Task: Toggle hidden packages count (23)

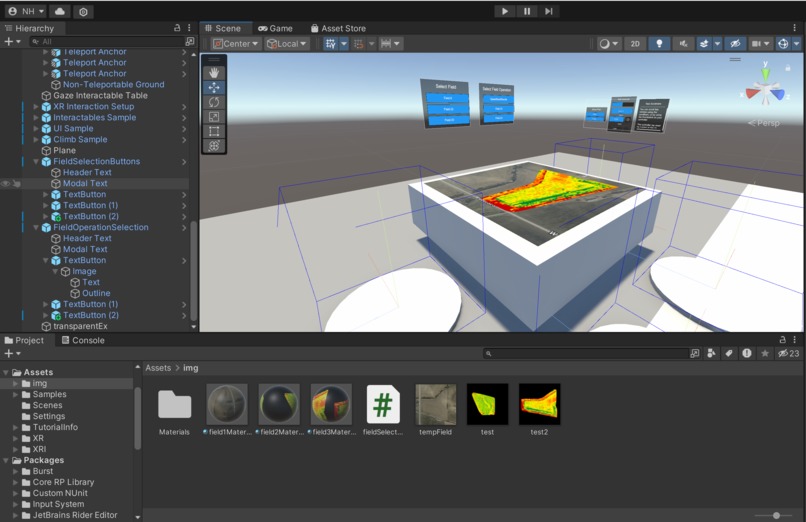Action: point(789,353)
